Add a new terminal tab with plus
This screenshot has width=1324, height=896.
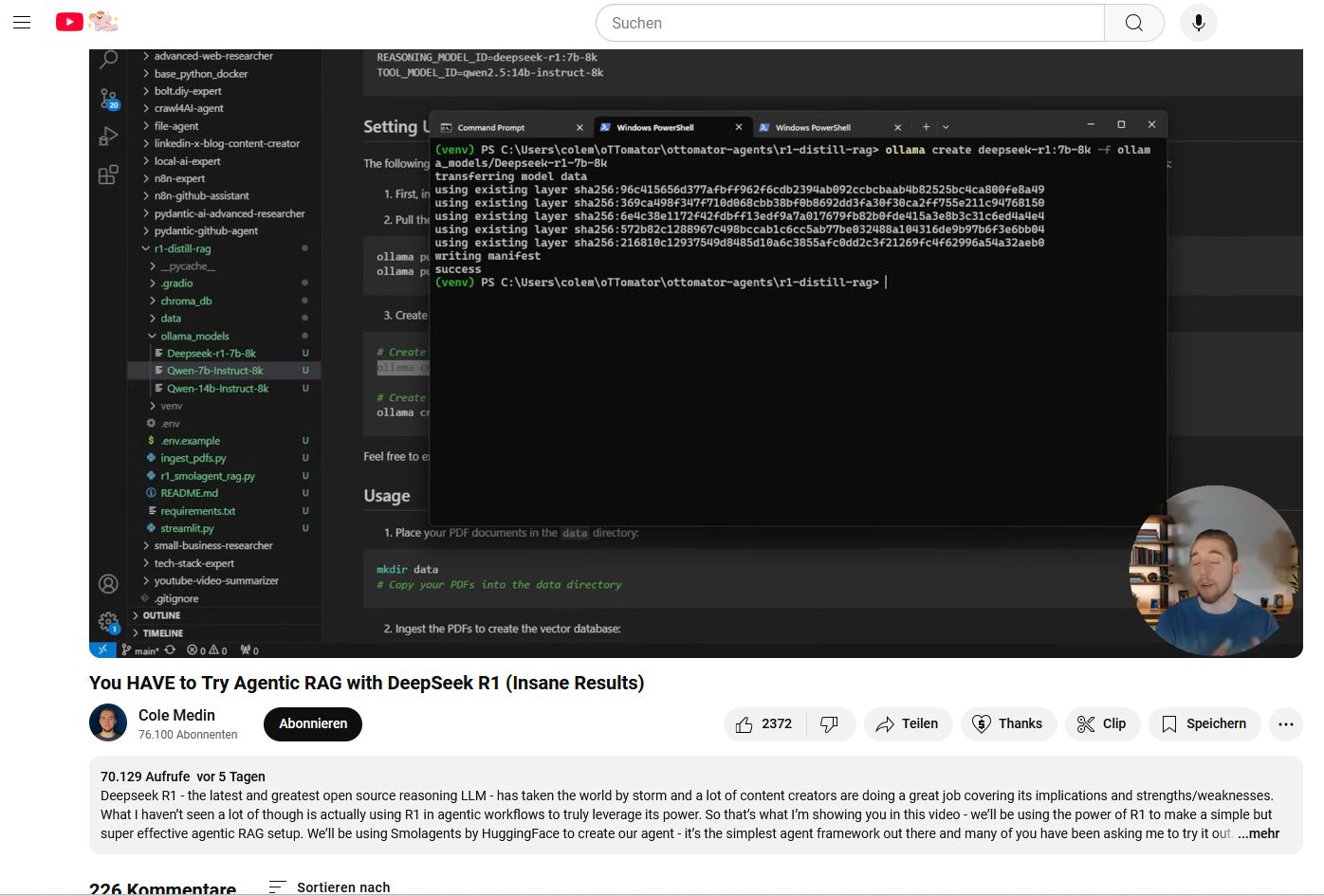pos(927,127)
